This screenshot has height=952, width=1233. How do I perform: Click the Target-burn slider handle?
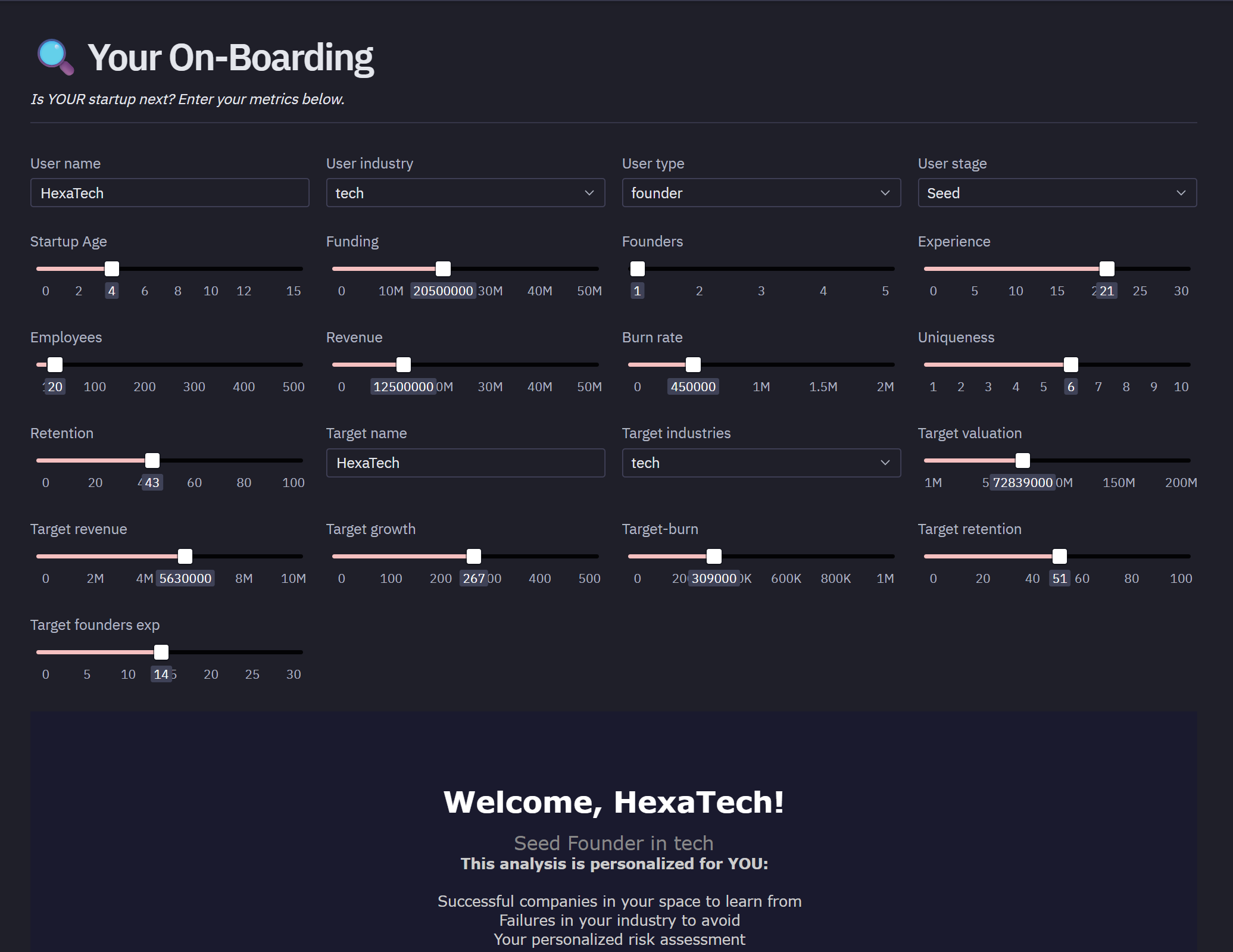714,556
